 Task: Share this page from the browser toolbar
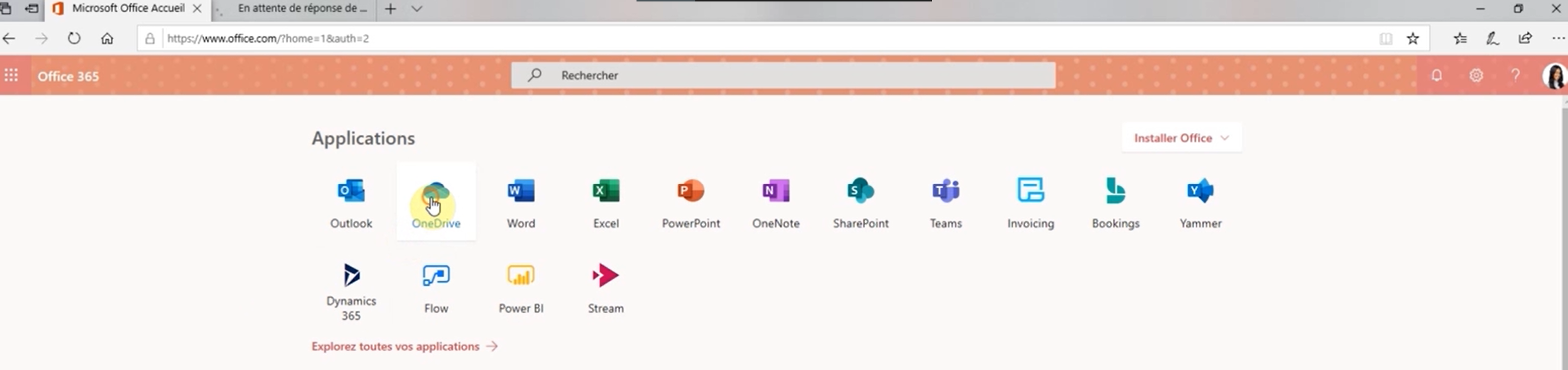coord(1525,38)
